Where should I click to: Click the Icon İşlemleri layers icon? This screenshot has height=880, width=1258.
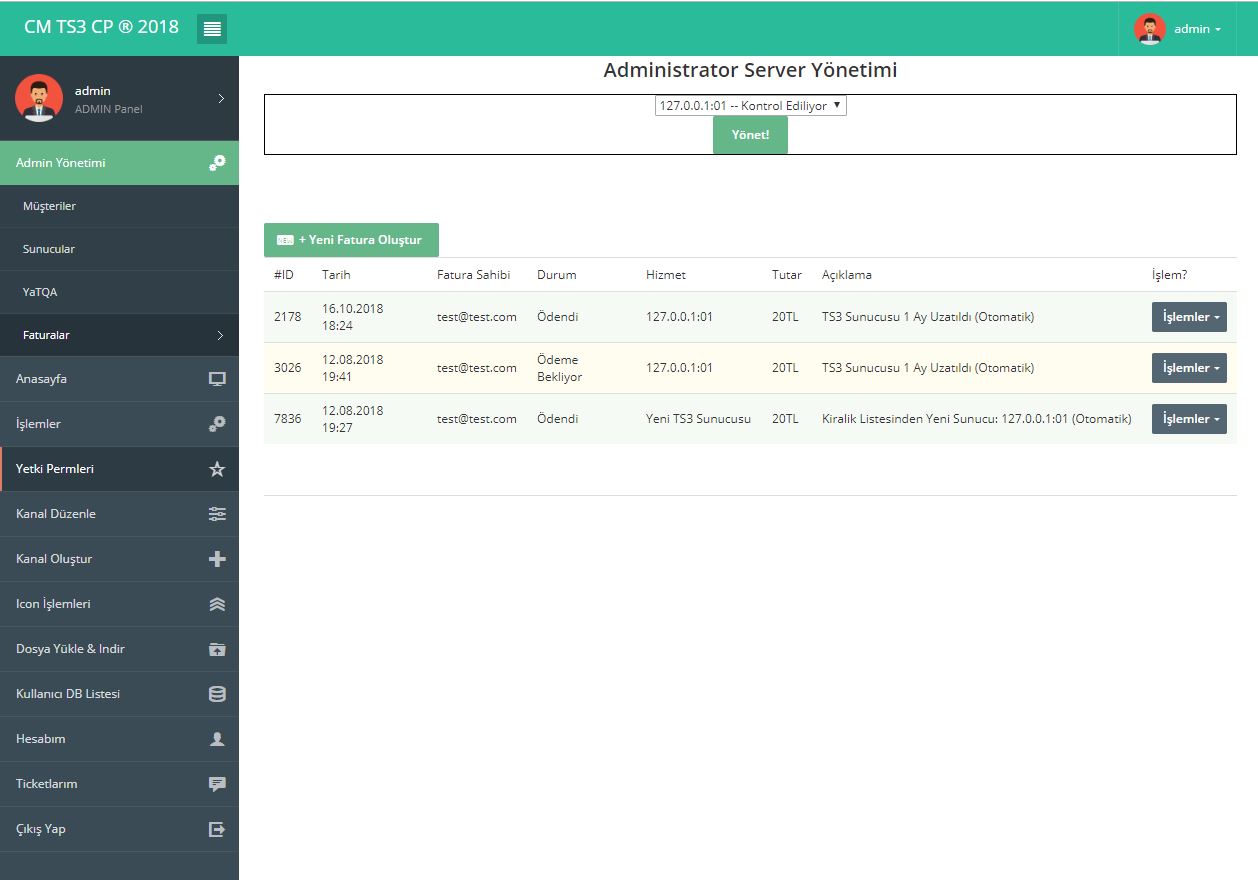point(217,604)
